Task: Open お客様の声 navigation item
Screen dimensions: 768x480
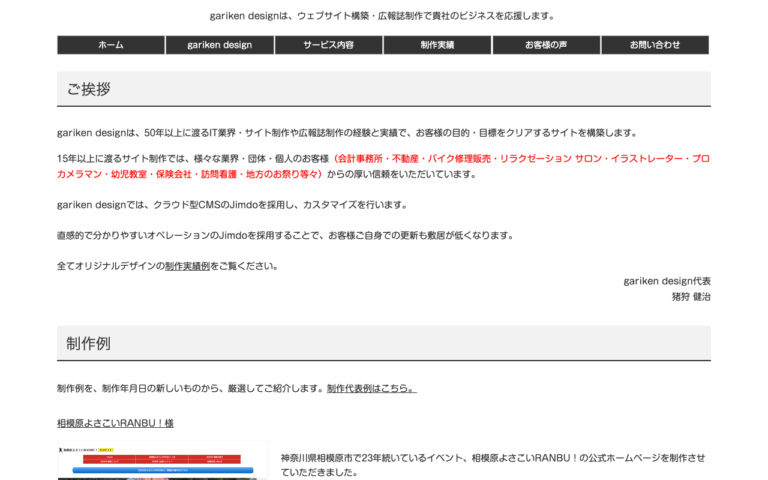Action: point(546,45)
